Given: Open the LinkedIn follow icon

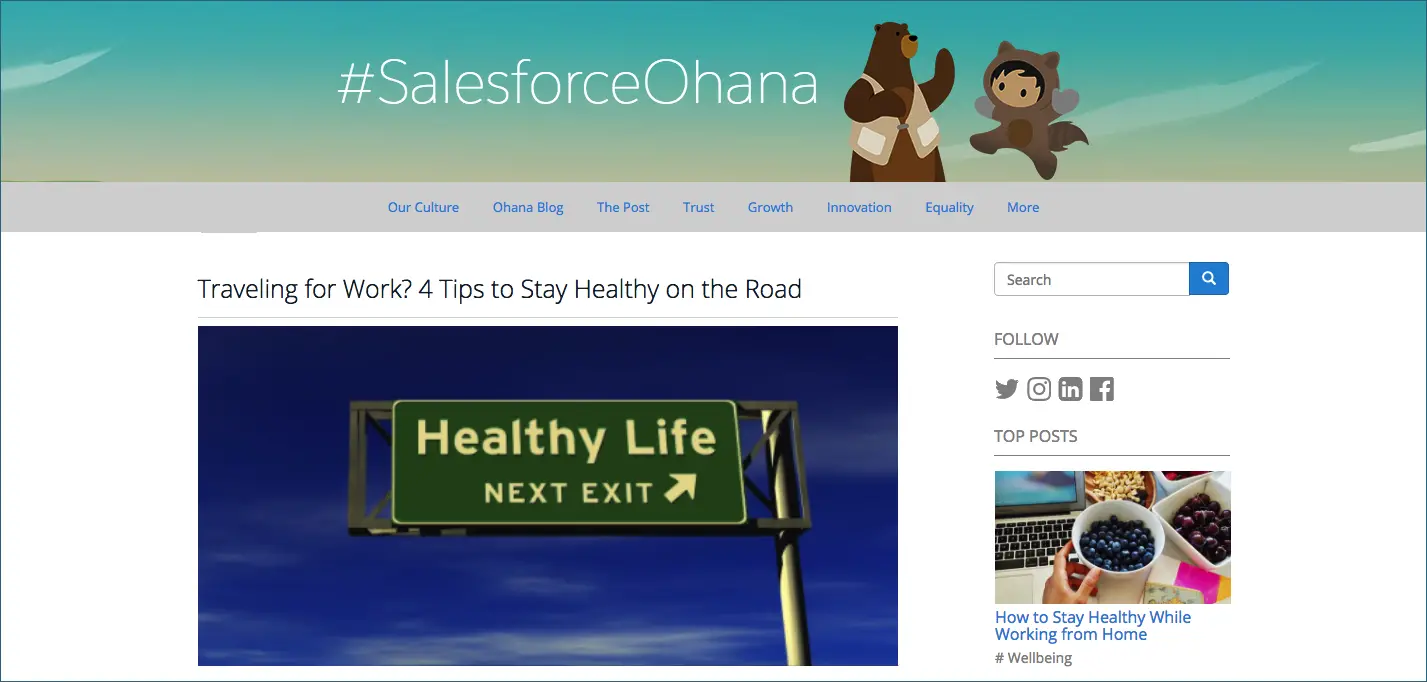Looking at the screenshot, I should (1070, 389).
